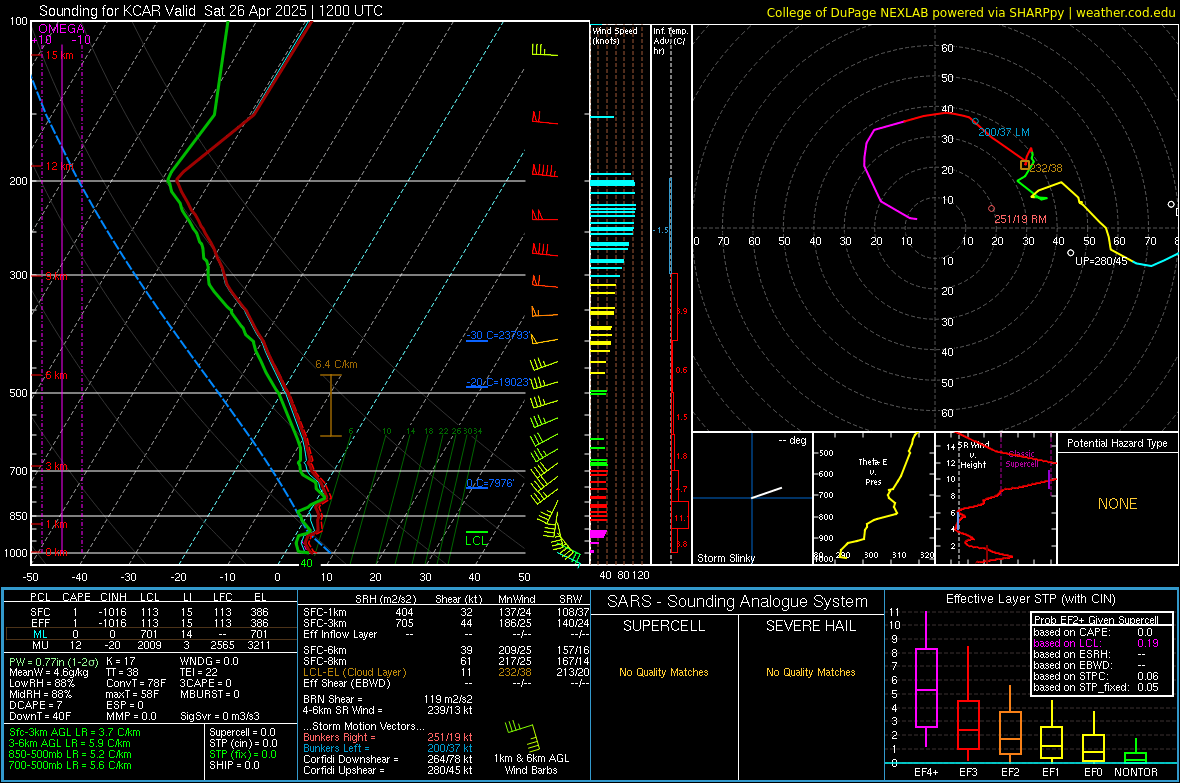
Task: Click the UP=280/45 hodograph label
Action: [1101, 261]
